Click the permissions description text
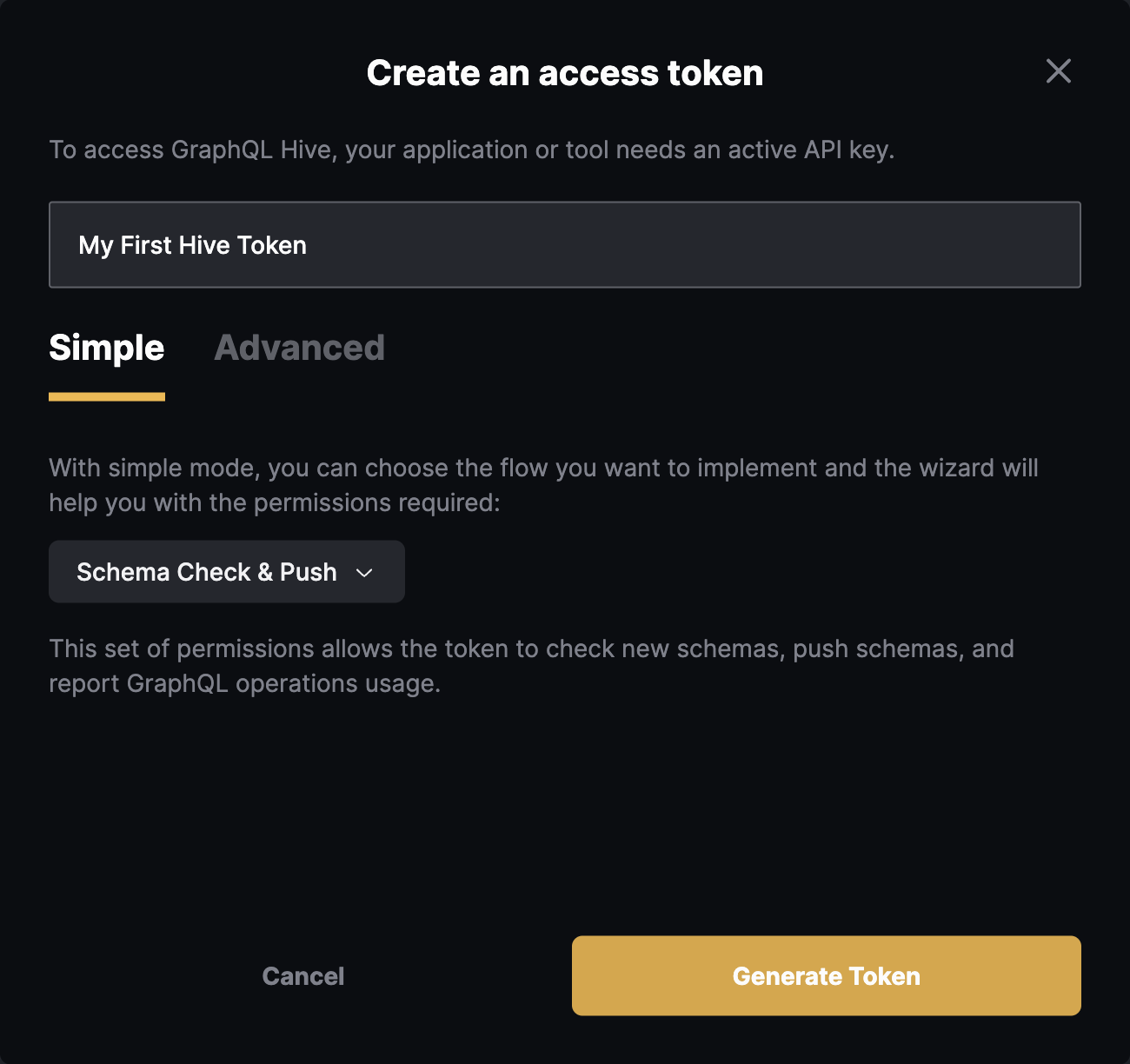The image size is (1130, 1064). click(x=531, y=665)
